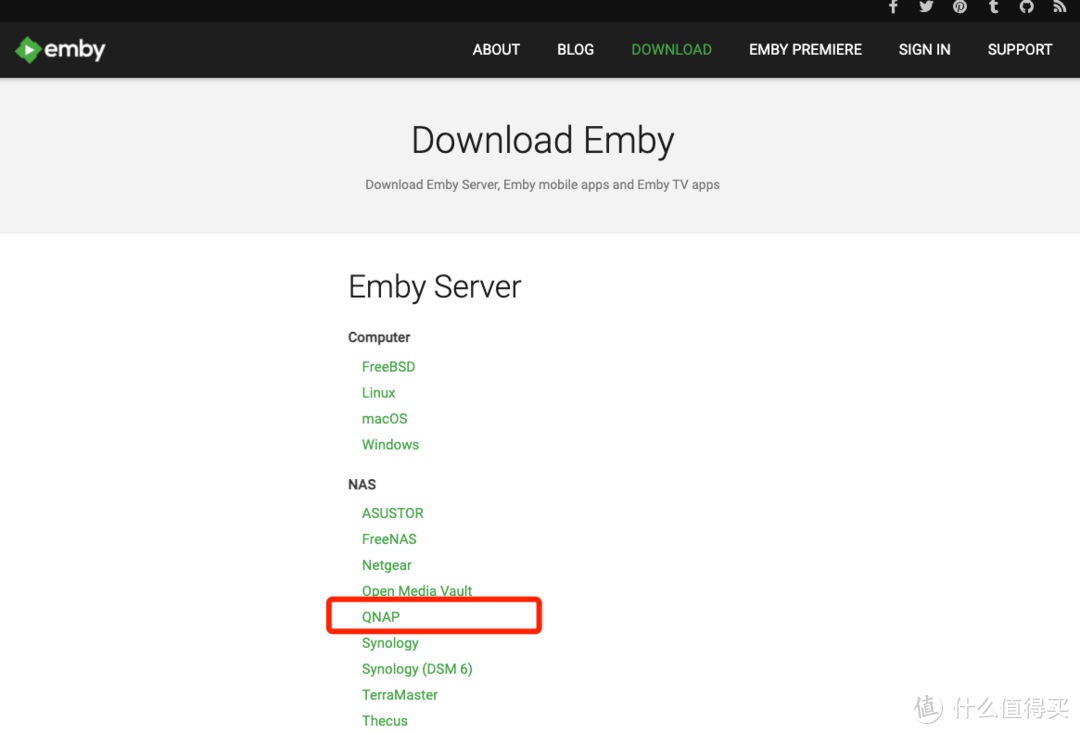Open the Twitter social icon
The height and width of the screenshot is (734, 1080).
click(x=926, y=7)
